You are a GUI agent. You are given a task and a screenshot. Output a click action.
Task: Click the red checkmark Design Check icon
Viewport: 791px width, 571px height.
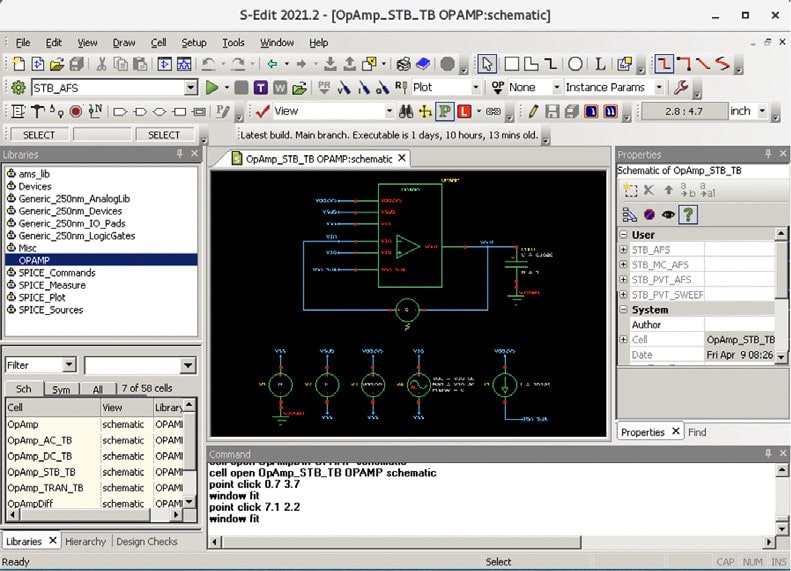click(x=262, y=111)
